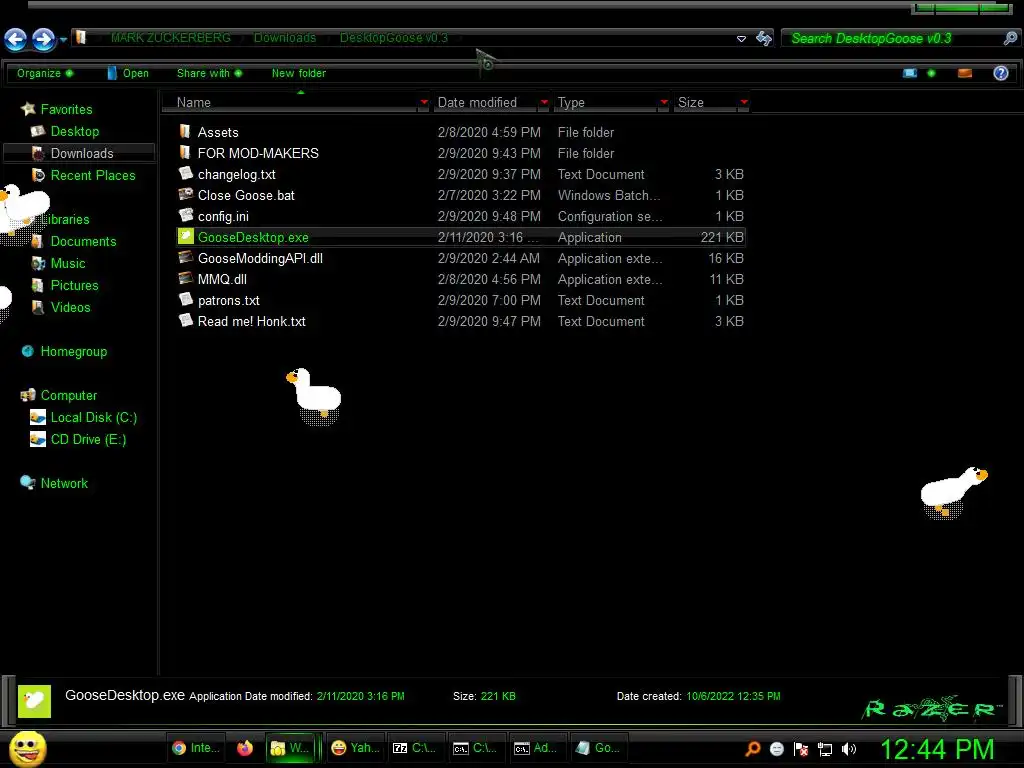Select the FOR MOD-MAKERS folder
Screen dimensions: 1024x768
[462, 153]
